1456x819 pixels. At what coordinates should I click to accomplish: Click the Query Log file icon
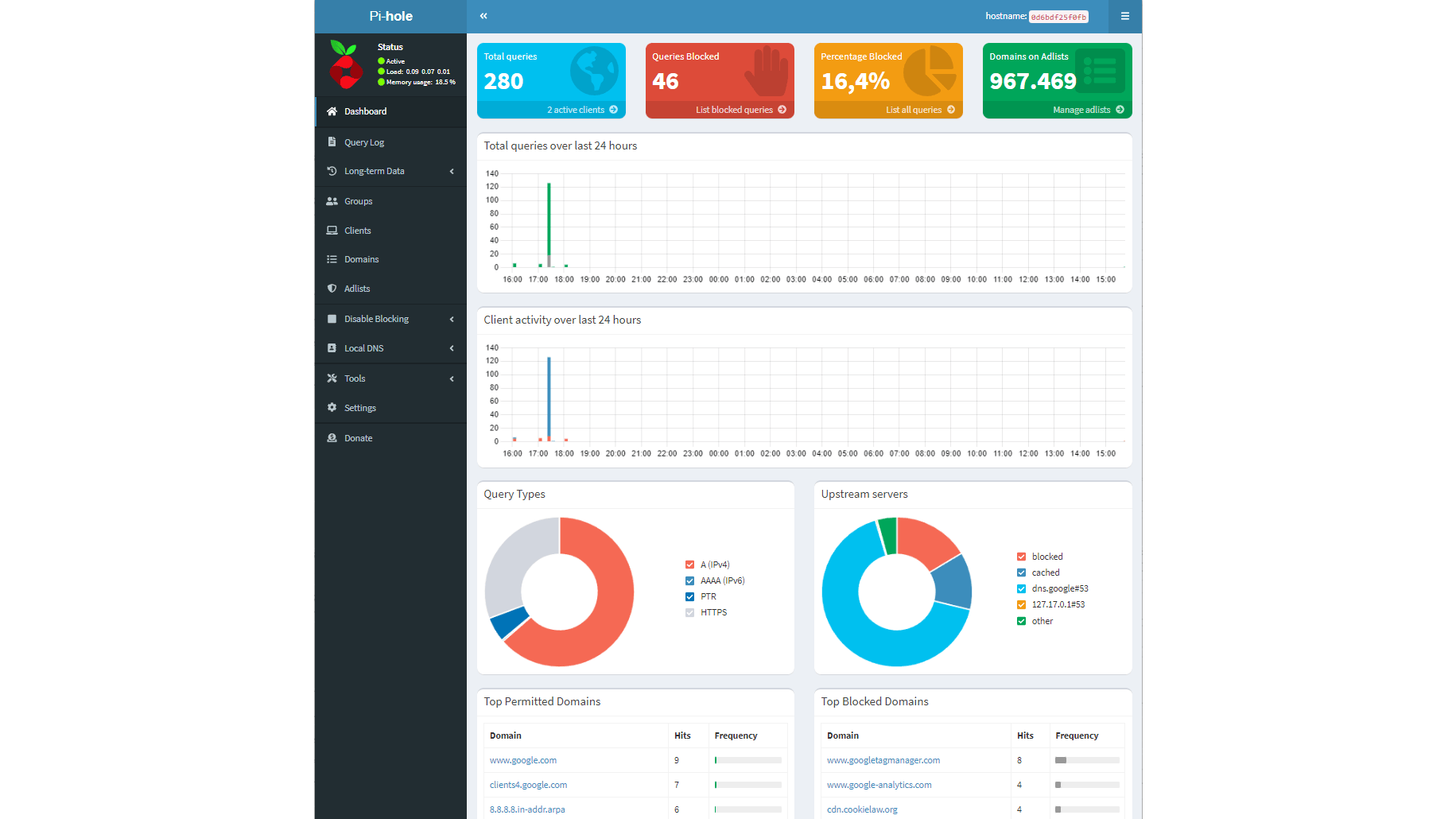tap(332, 142)
